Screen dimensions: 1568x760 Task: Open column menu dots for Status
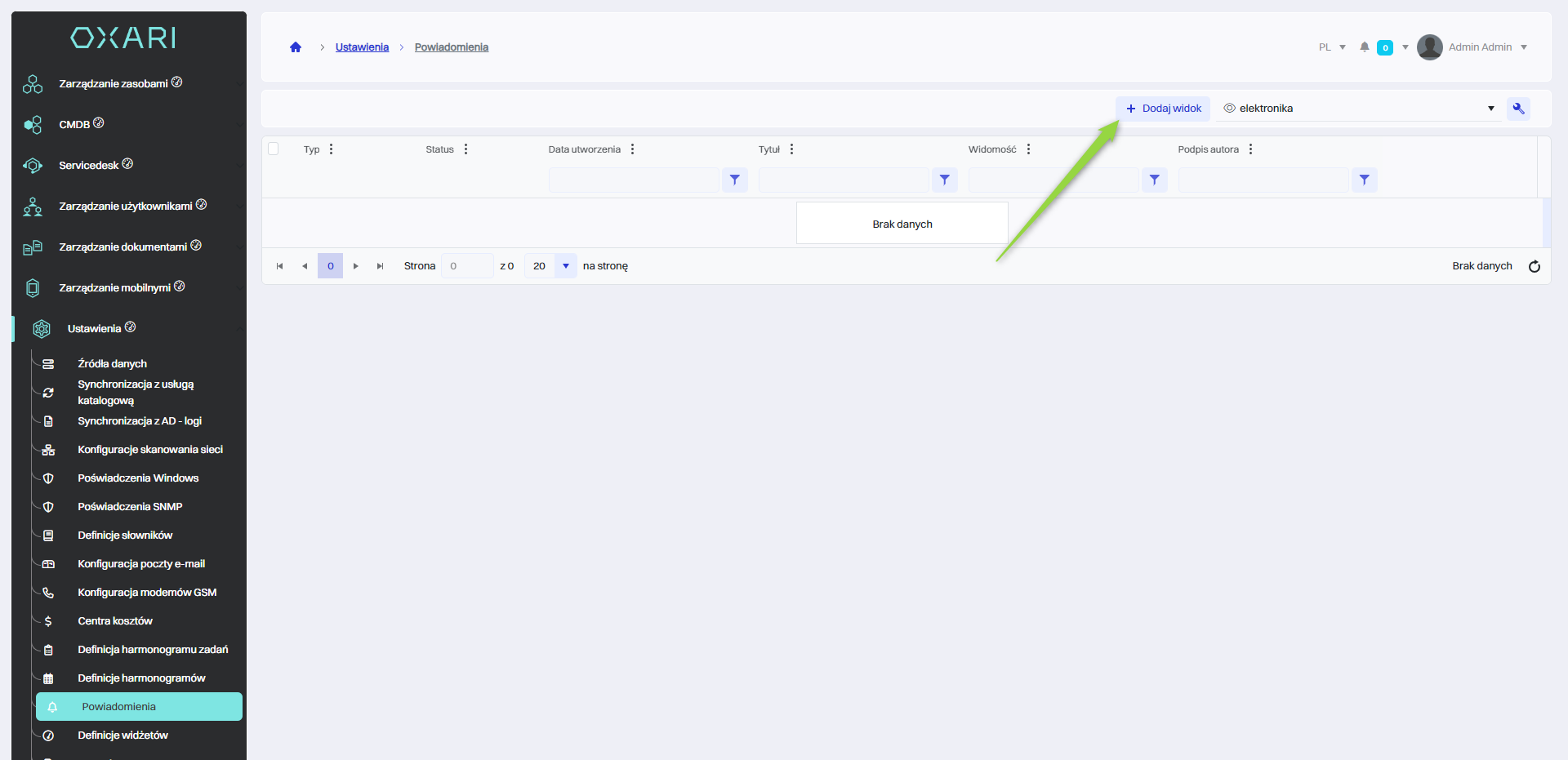(465, 149)
